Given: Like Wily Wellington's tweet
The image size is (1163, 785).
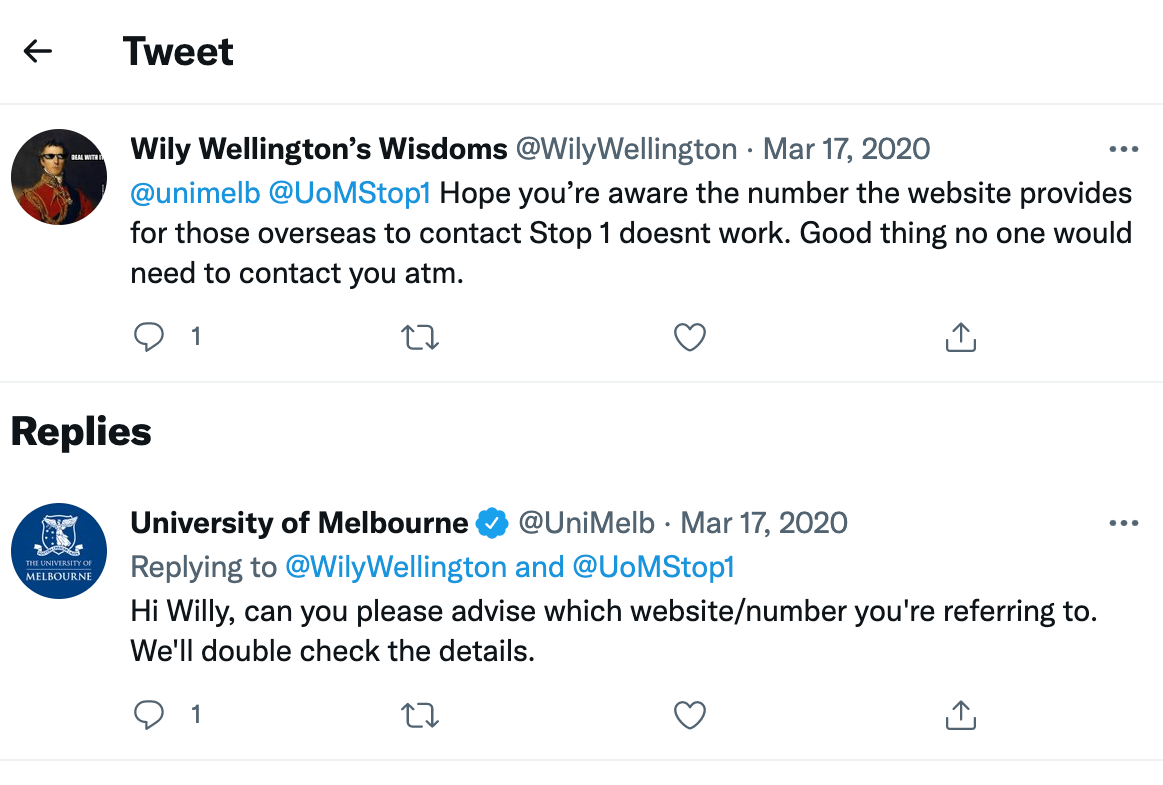Looking at the screenshot, I should [x=690, y=338].
